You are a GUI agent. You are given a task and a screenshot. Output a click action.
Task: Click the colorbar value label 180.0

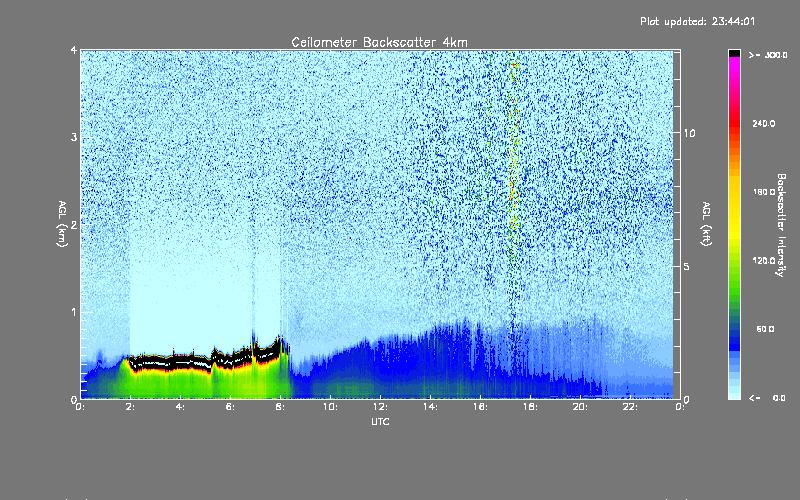click(x=764, y=192)
